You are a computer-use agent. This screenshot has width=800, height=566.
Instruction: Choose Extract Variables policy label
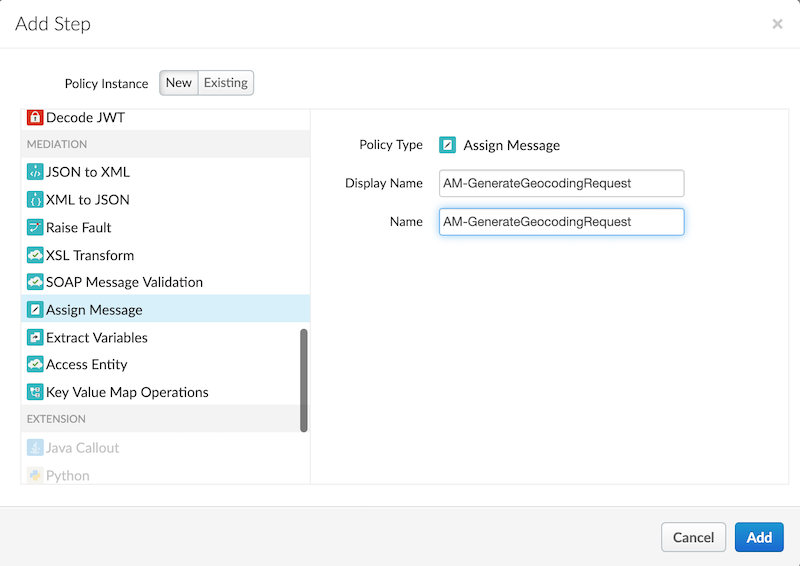(97, 337)
